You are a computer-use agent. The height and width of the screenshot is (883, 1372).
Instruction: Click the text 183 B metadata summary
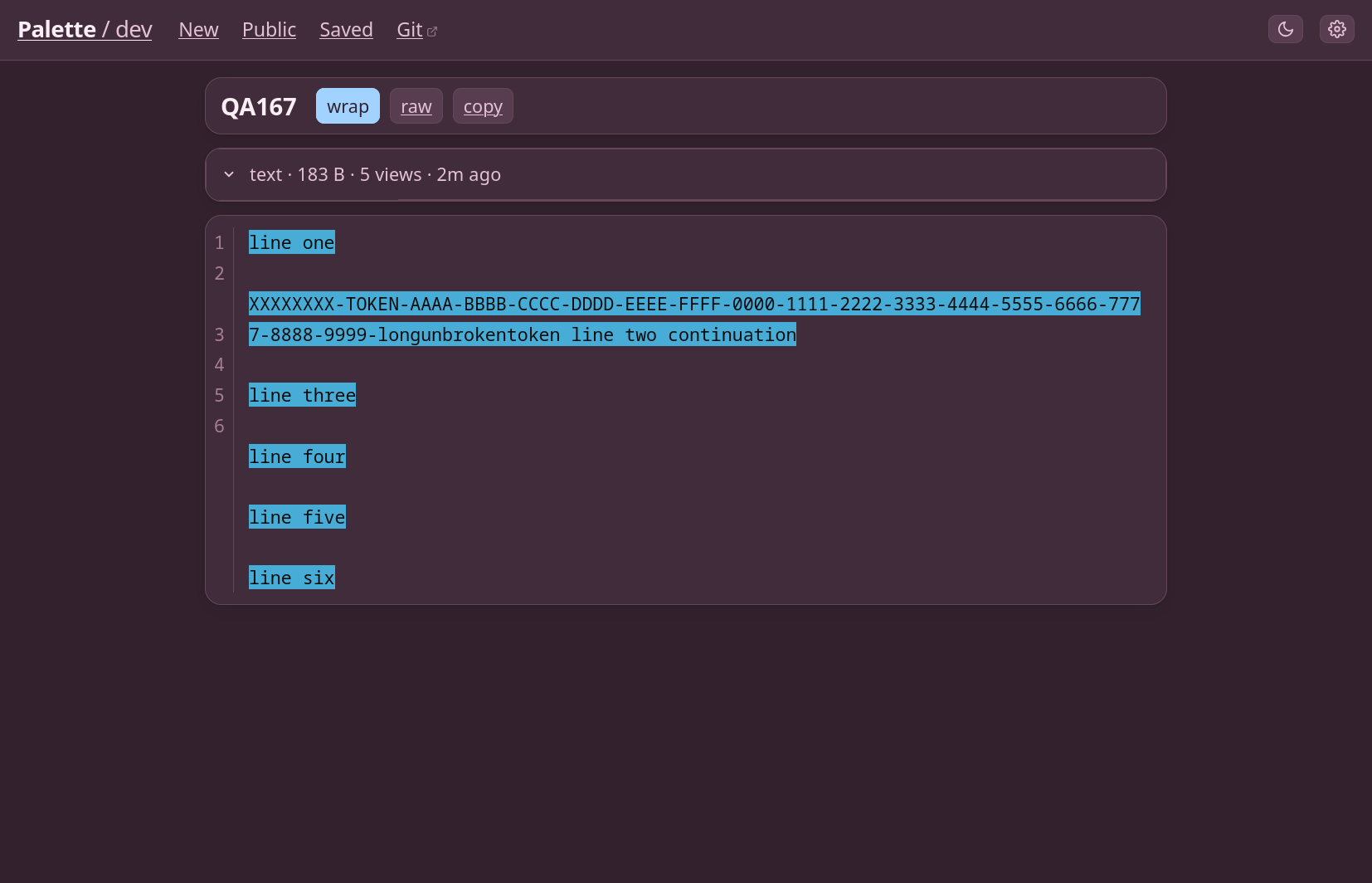pos(375,174)
